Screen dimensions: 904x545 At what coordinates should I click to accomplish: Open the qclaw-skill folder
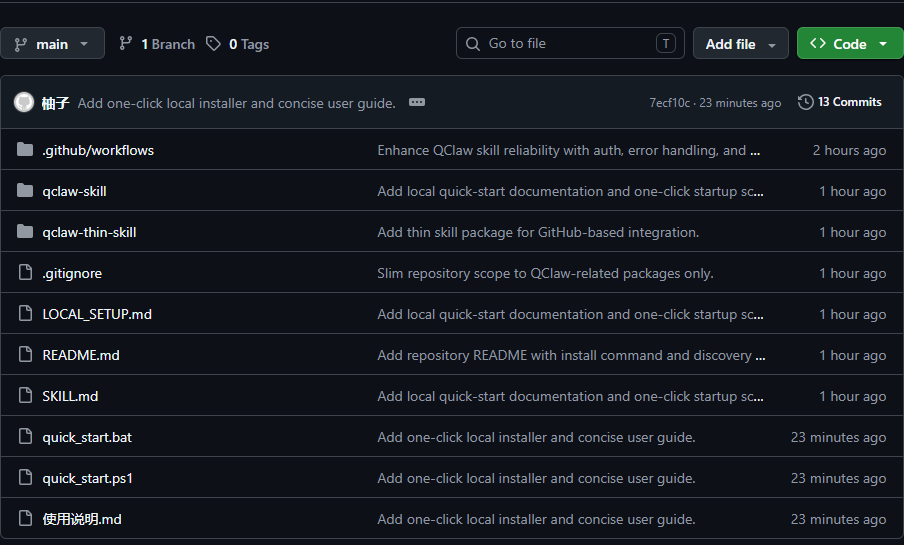pyautogui.click(x=74, y=191)
